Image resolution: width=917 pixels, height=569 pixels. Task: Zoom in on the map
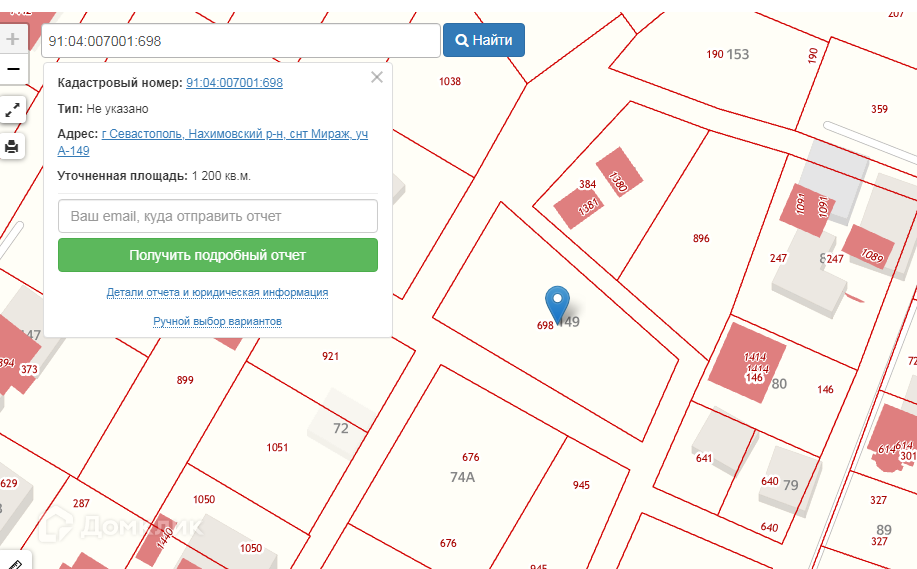point(13,40)
